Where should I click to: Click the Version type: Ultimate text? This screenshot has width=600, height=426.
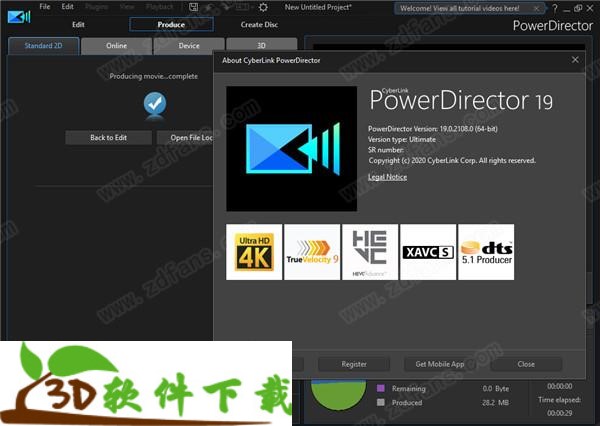(402, 139)
